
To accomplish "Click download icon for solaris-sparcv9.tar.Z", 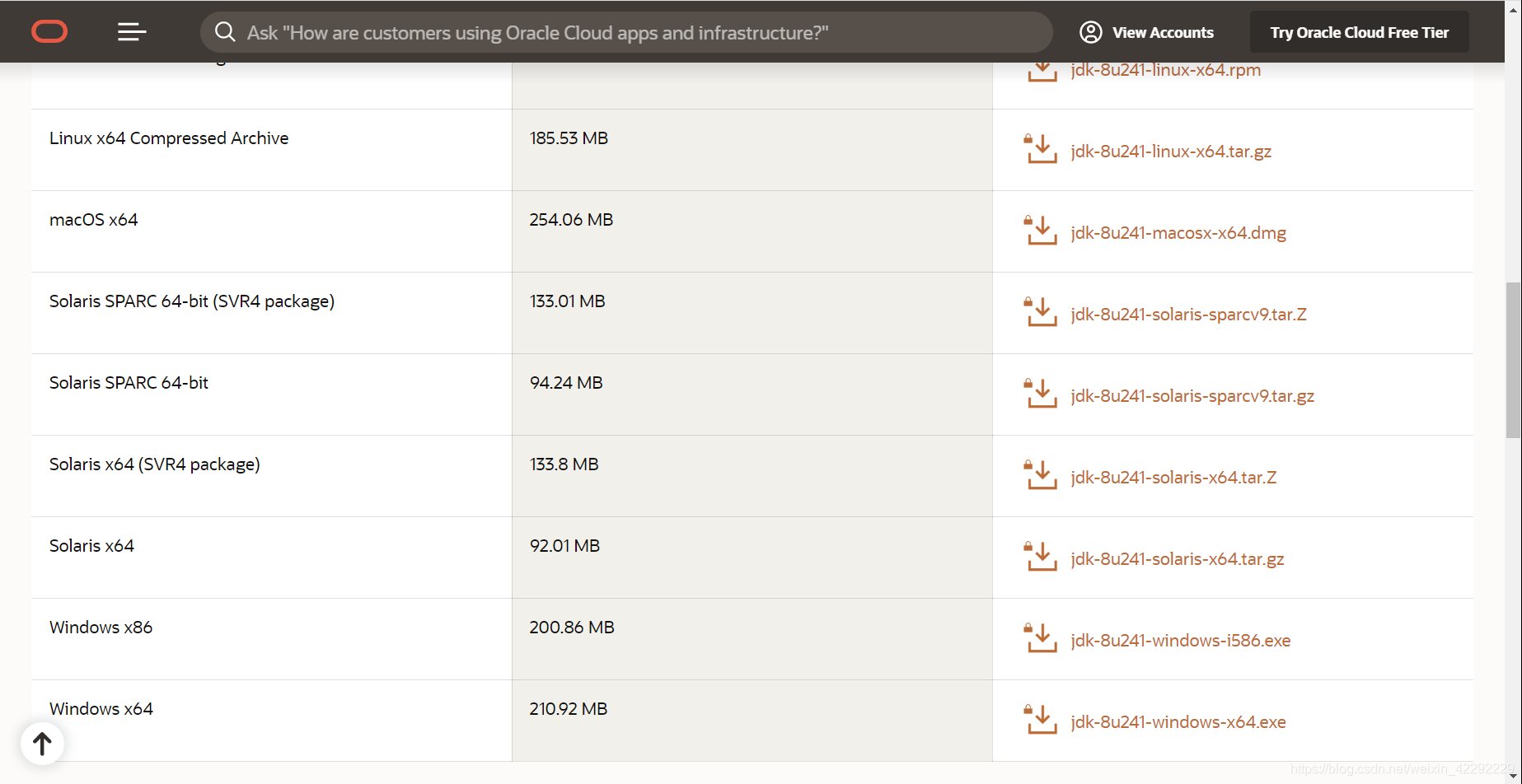I will [x=1041, y=312].
